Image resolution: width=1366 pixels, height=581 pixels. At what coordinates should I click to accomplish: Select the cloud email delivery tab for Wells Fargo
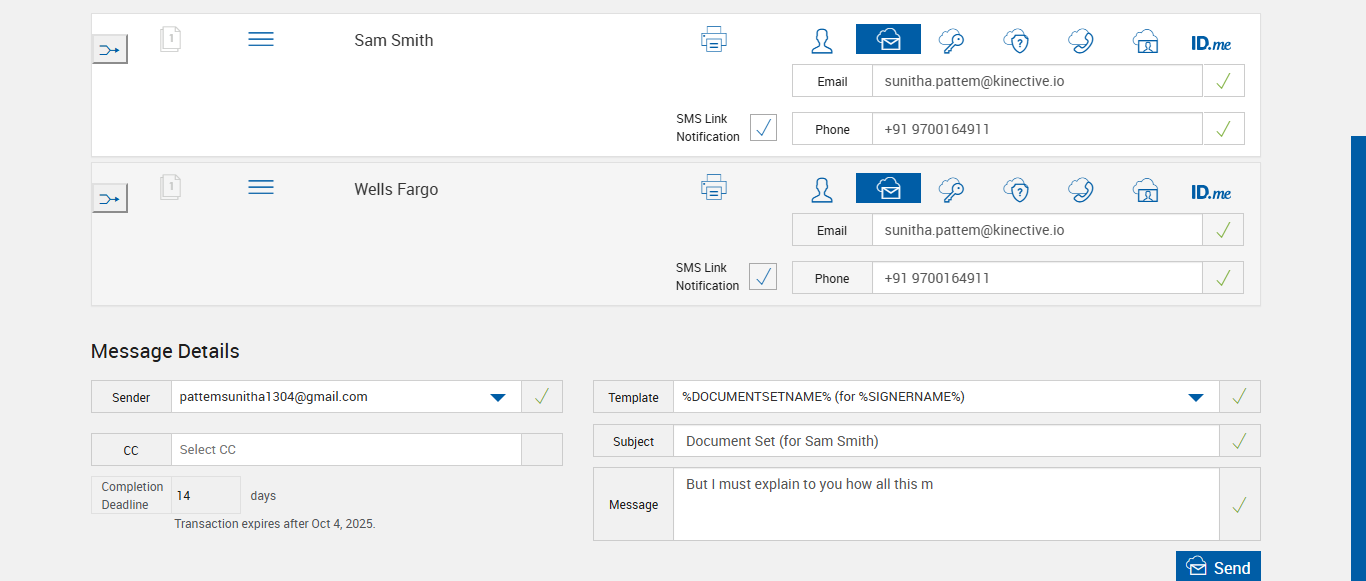888,189
